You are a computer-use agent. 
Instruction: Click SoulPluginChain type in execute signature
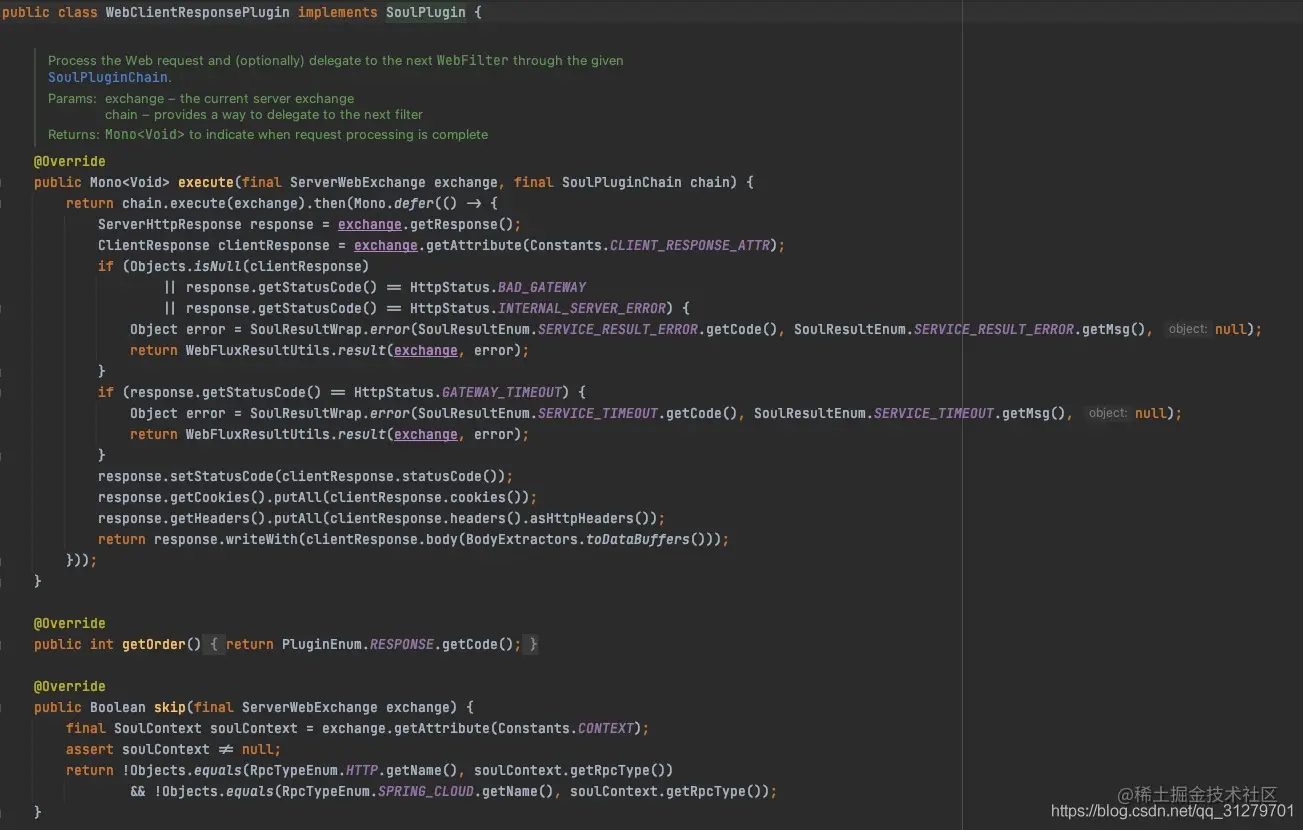pos(622,182)
